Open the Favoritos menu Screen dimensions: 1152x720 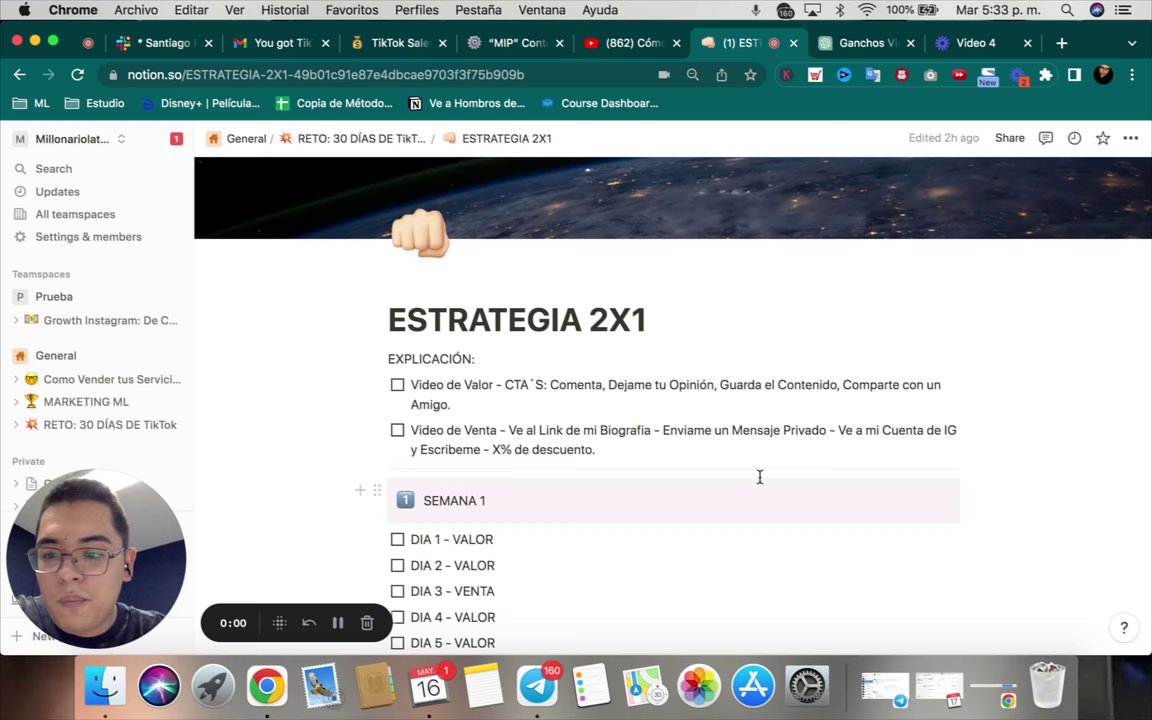tap(352, 10)
